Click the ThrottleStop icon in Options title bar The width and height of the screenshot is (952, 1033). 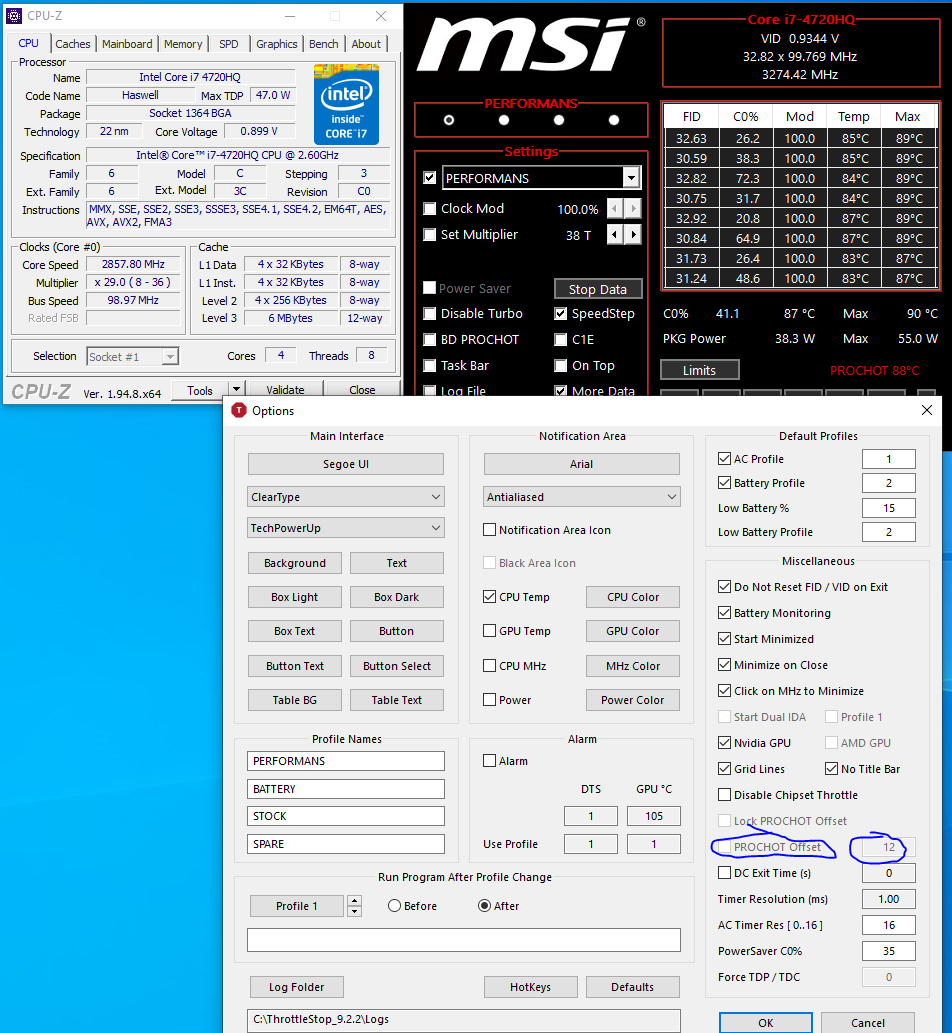click(238, 410)
